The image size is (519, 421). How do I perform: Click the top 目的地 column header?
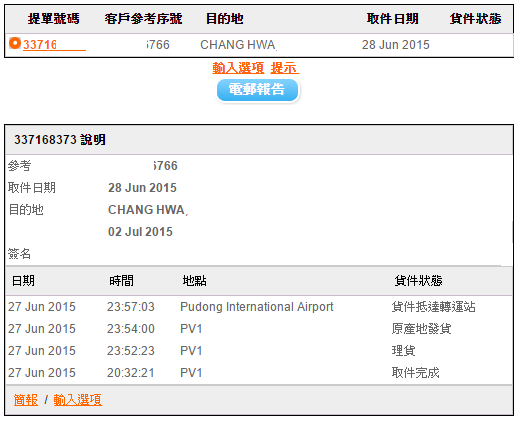coord(225,19)
